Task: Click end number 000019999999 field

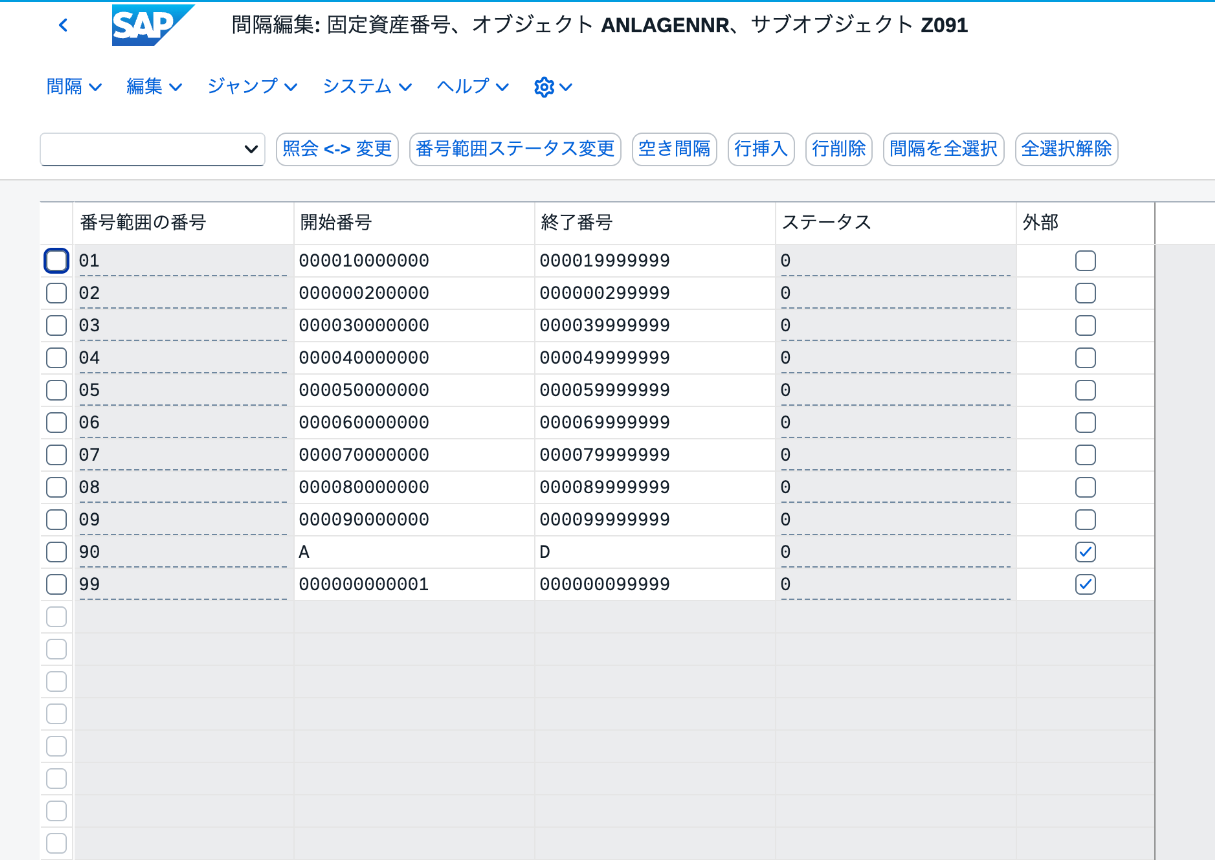Action: point(655,261)
